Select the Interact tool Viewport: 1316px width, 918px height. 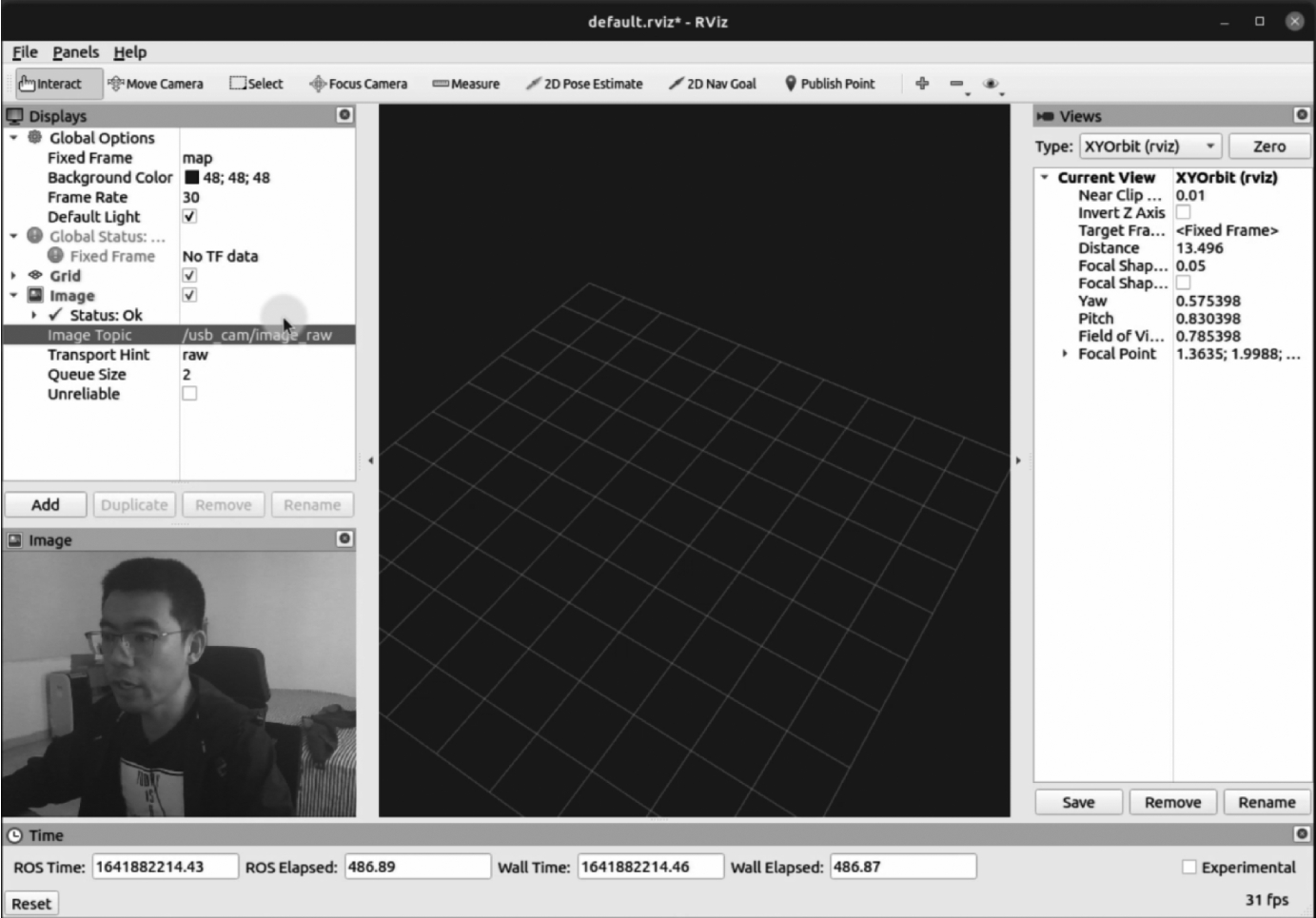click(50, 84)
